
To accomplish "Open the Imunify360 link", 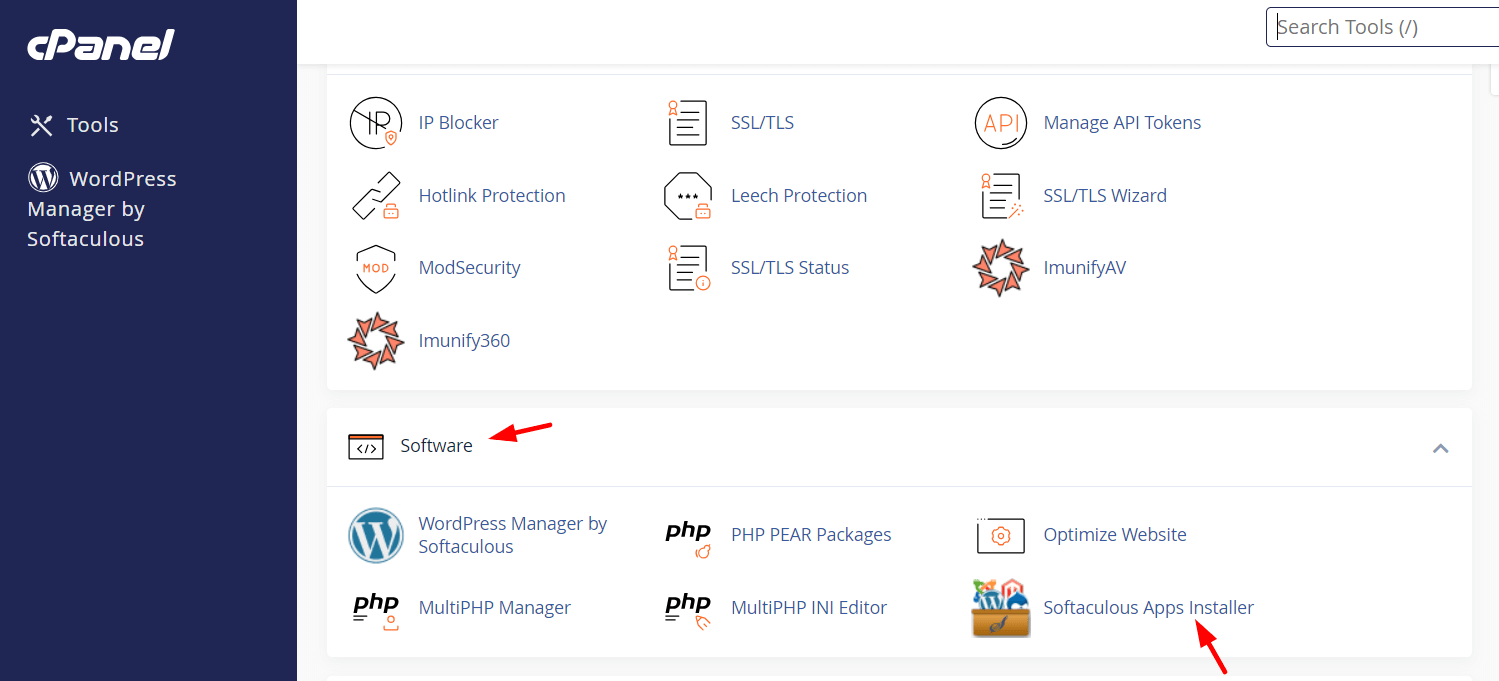I will pos(464,341).
